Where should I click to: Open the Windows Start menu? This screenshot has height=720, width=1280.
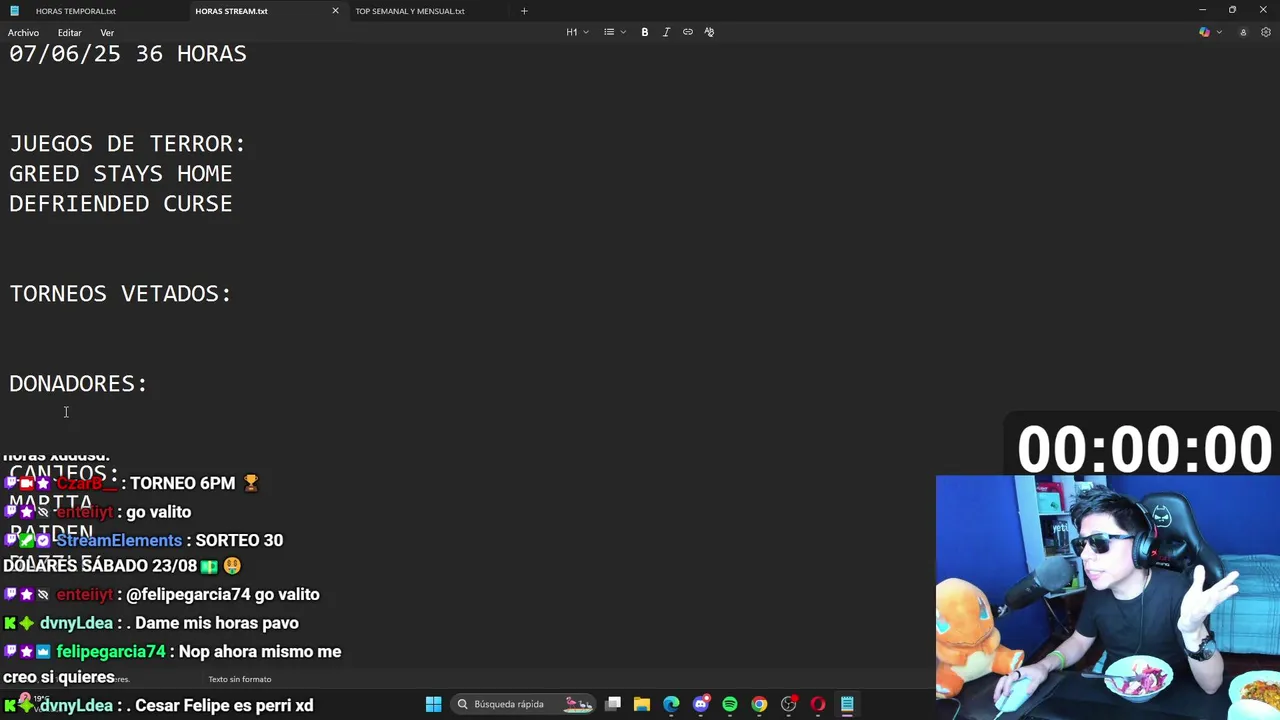(x=433, y=704)
